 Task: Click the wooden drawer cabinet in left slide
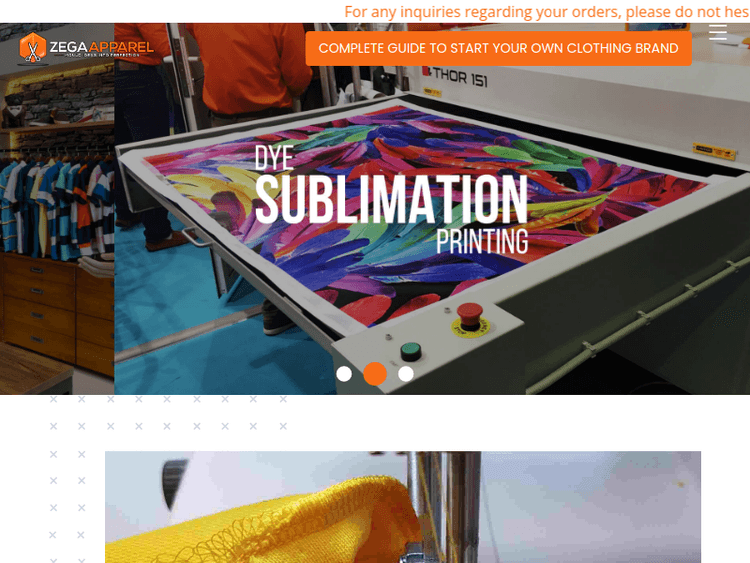57,313
